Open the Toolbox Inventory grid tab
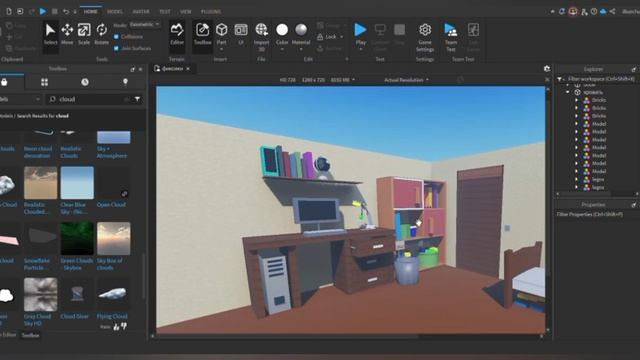This screenshot has width=640, height=360. (44, 82)
